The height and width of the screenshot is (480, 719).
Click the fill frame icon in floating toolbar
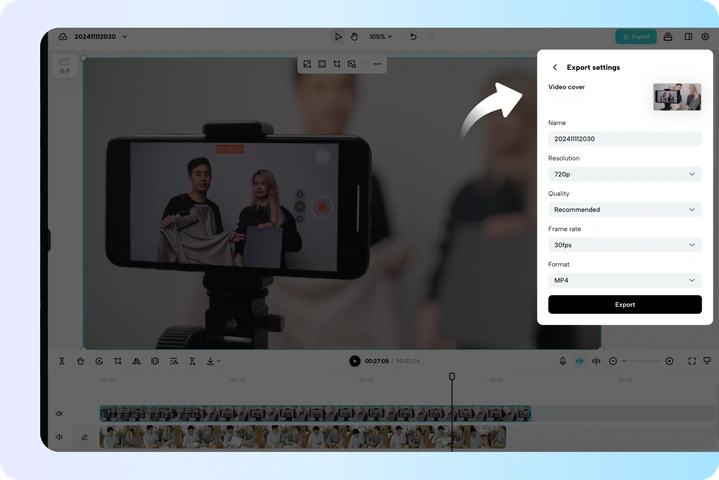point(322,64)
